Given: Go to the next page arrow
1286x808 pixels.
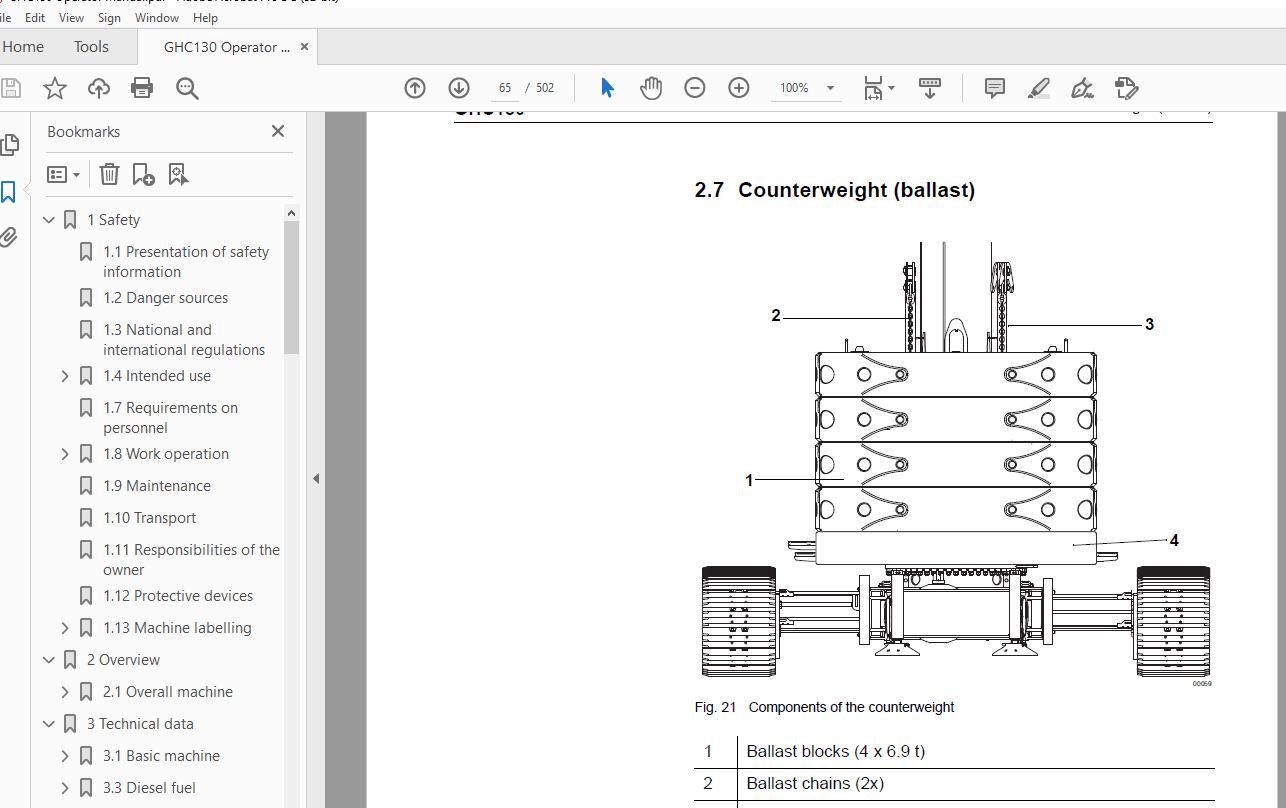Looking at the screenshot, I should tap(459, 88).
